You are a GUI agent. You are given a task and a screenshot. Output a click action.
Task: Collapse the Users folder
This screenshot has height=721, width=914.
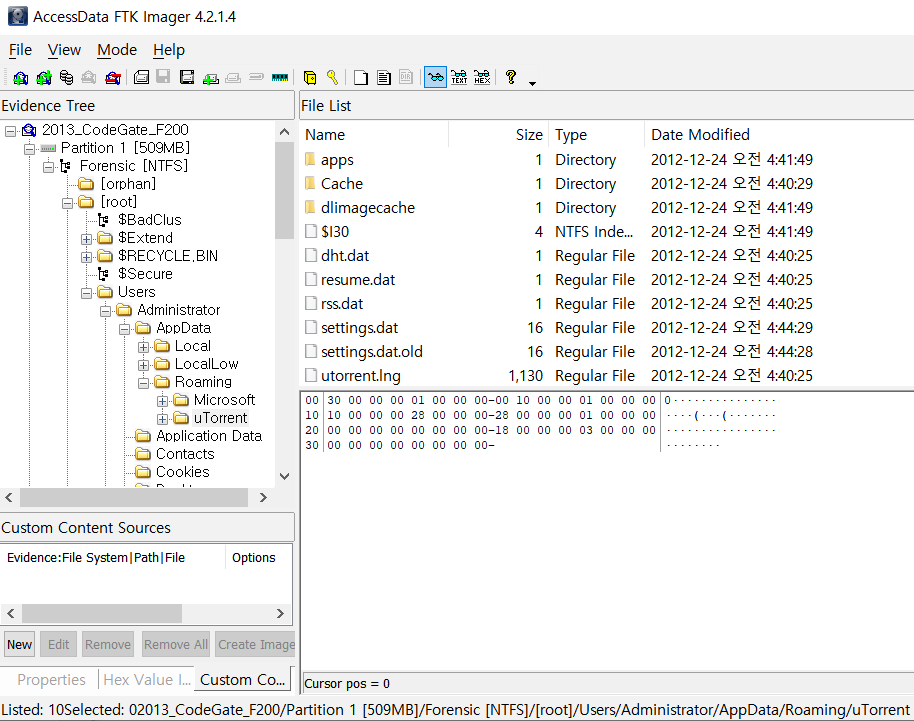(x=86, y=293)
